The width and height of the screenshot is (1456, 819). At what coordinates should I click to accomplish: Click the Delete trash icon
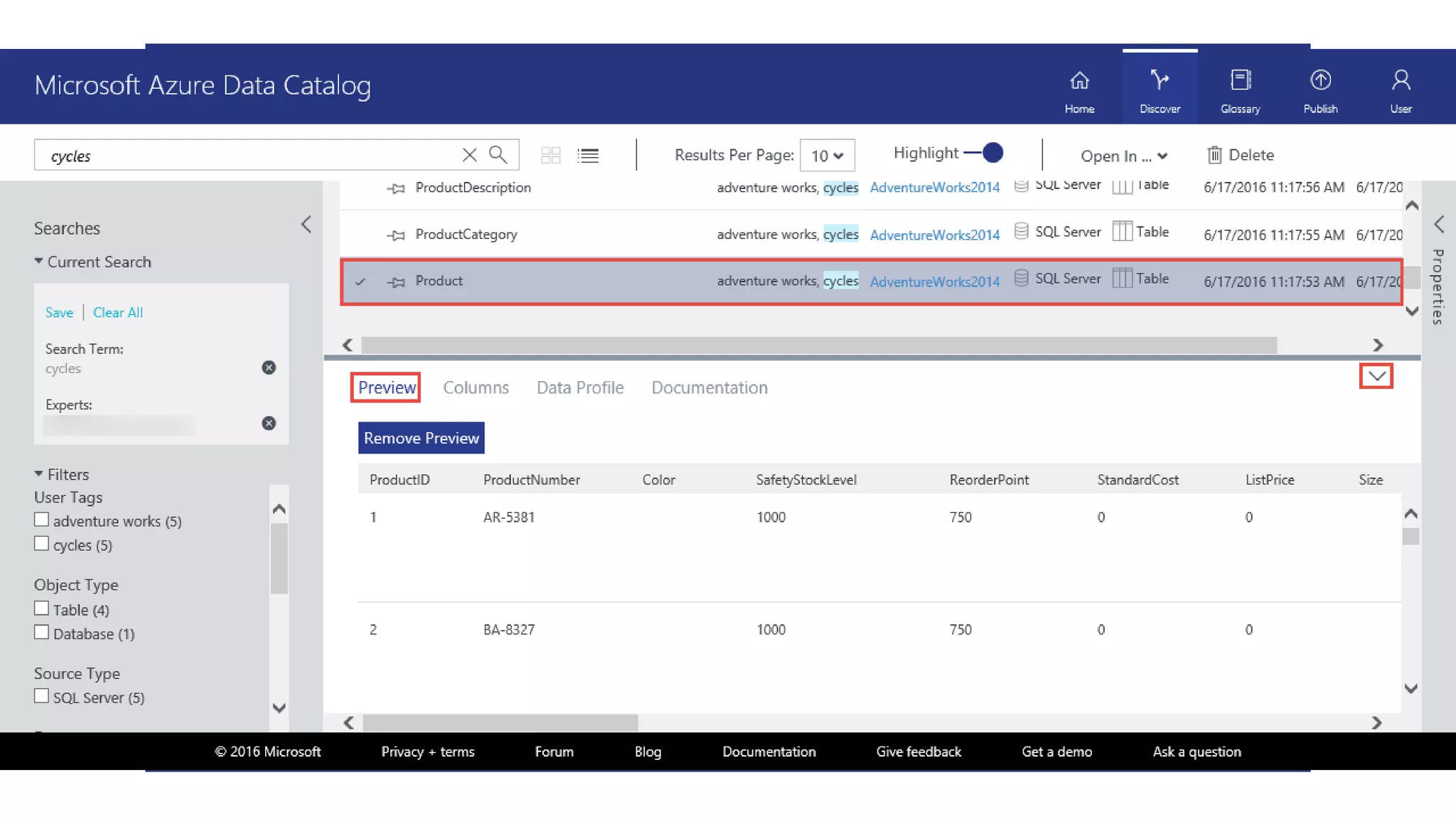(1214, 155)
